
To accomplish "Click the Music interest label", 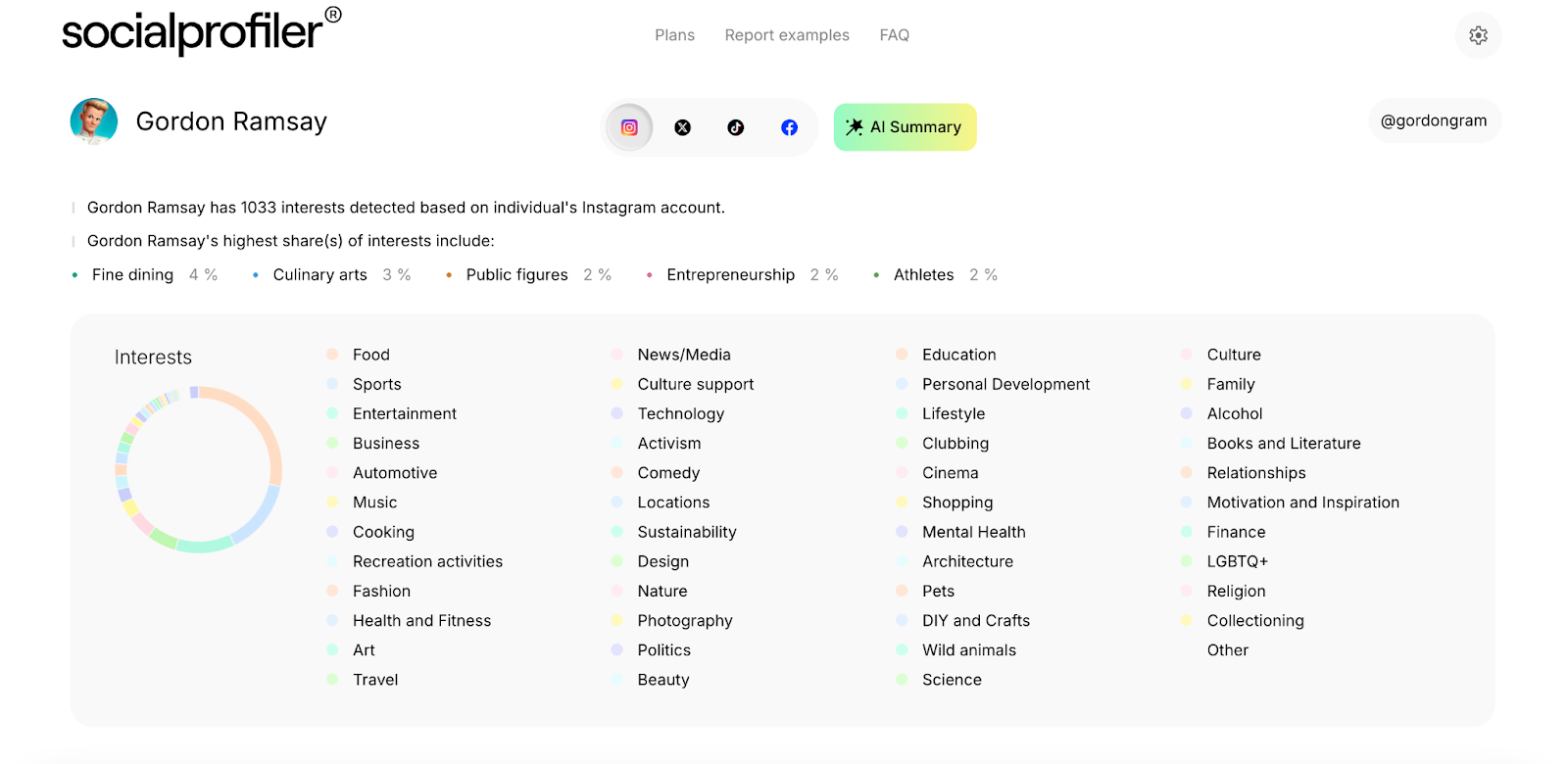I will click(x=375, y=502).
